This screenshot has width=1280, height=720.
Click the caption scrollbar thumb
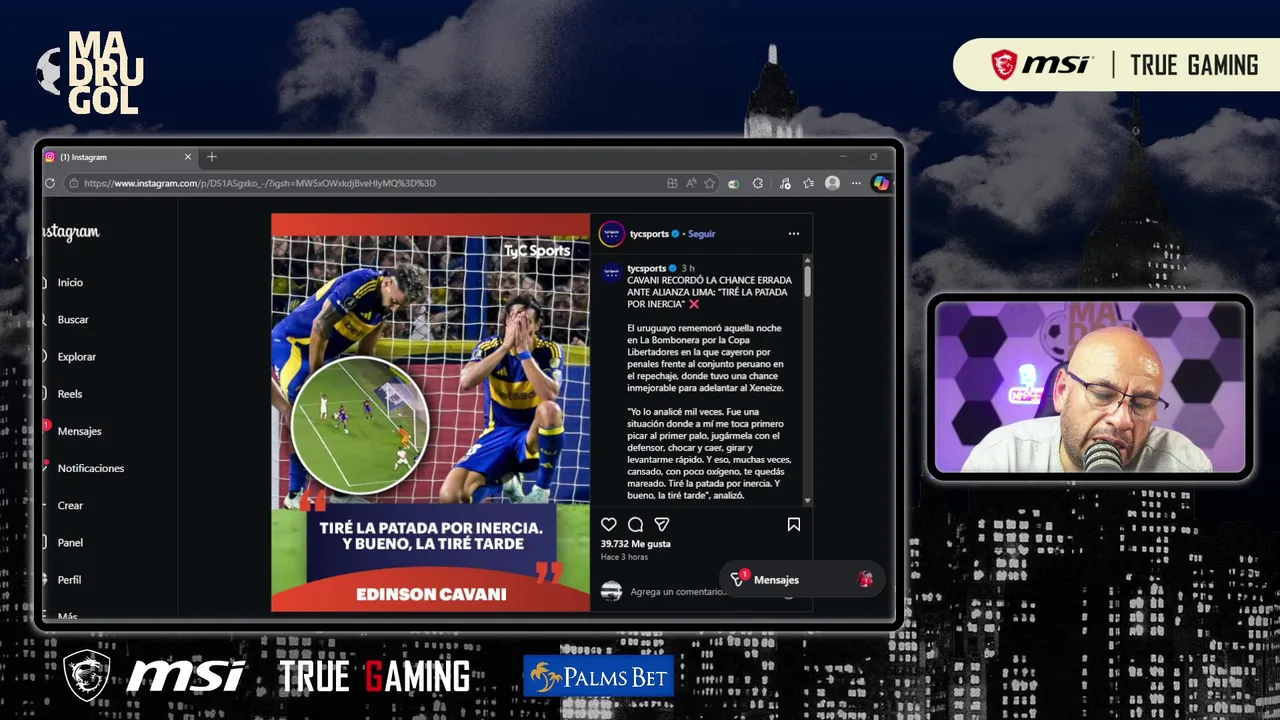(x=807, y=281)
